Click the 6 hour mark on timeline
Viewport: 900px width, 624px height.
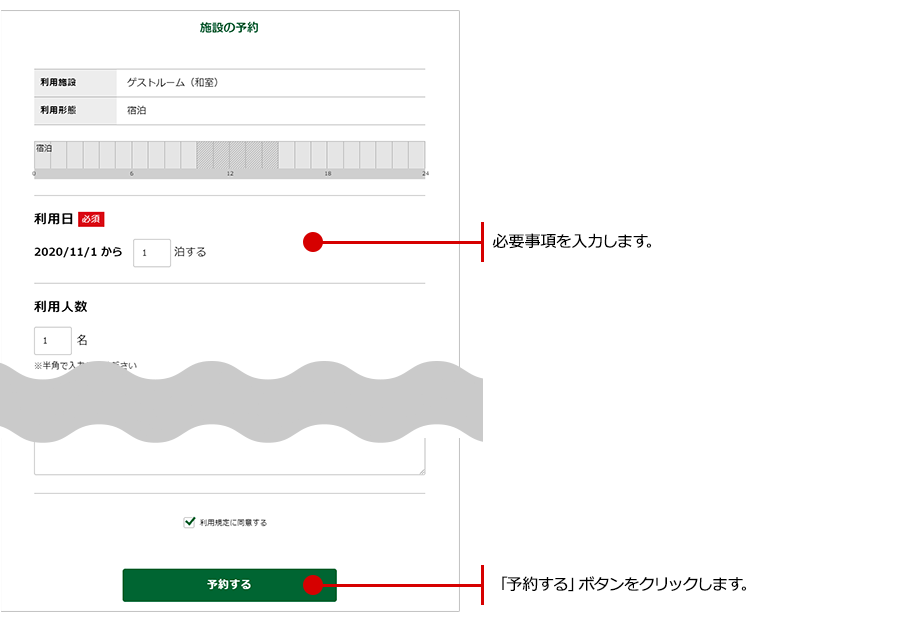point(132,174)
